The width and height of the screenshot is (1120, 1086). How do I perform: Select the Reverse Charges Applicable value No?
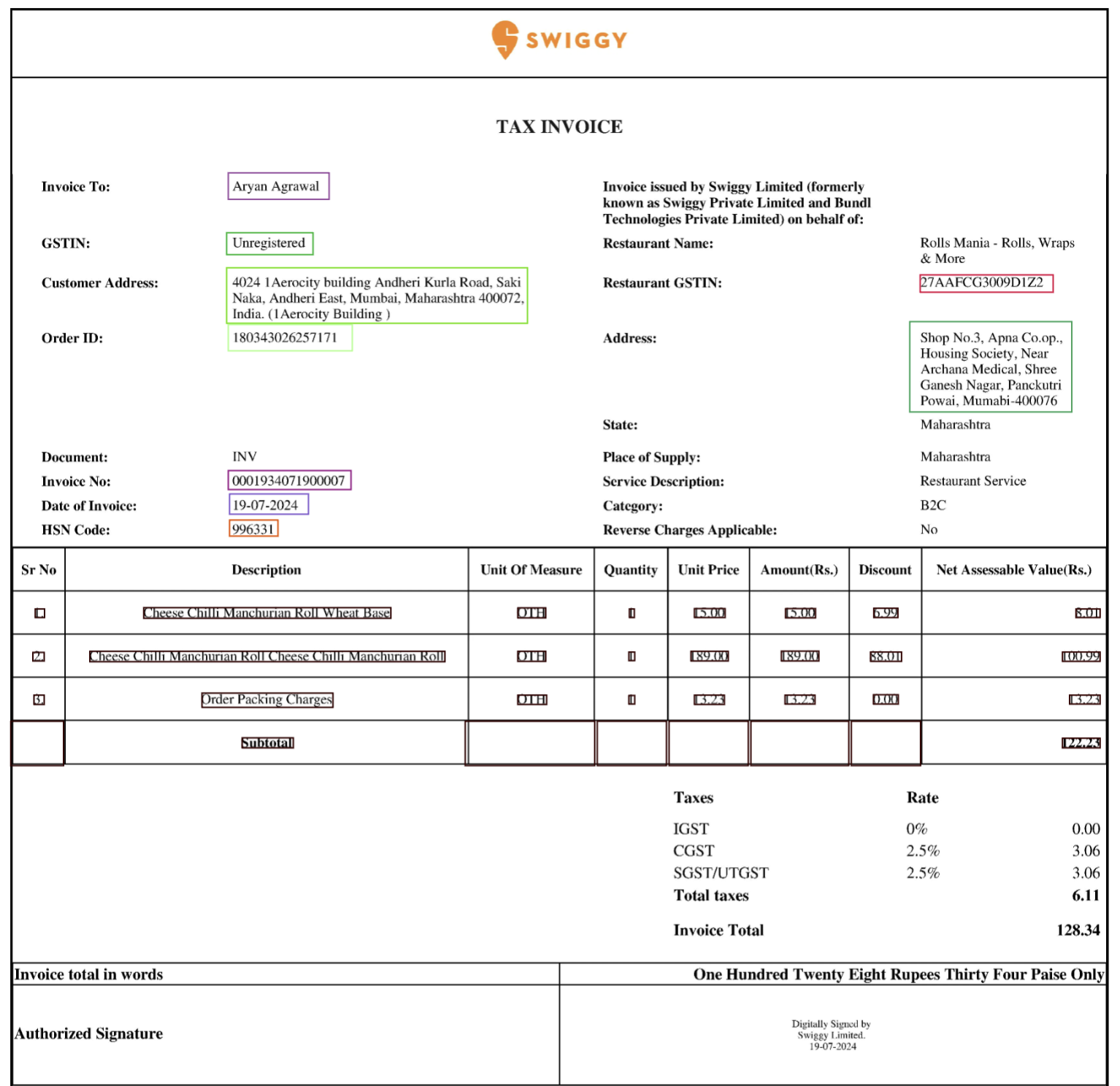point(928,529)
